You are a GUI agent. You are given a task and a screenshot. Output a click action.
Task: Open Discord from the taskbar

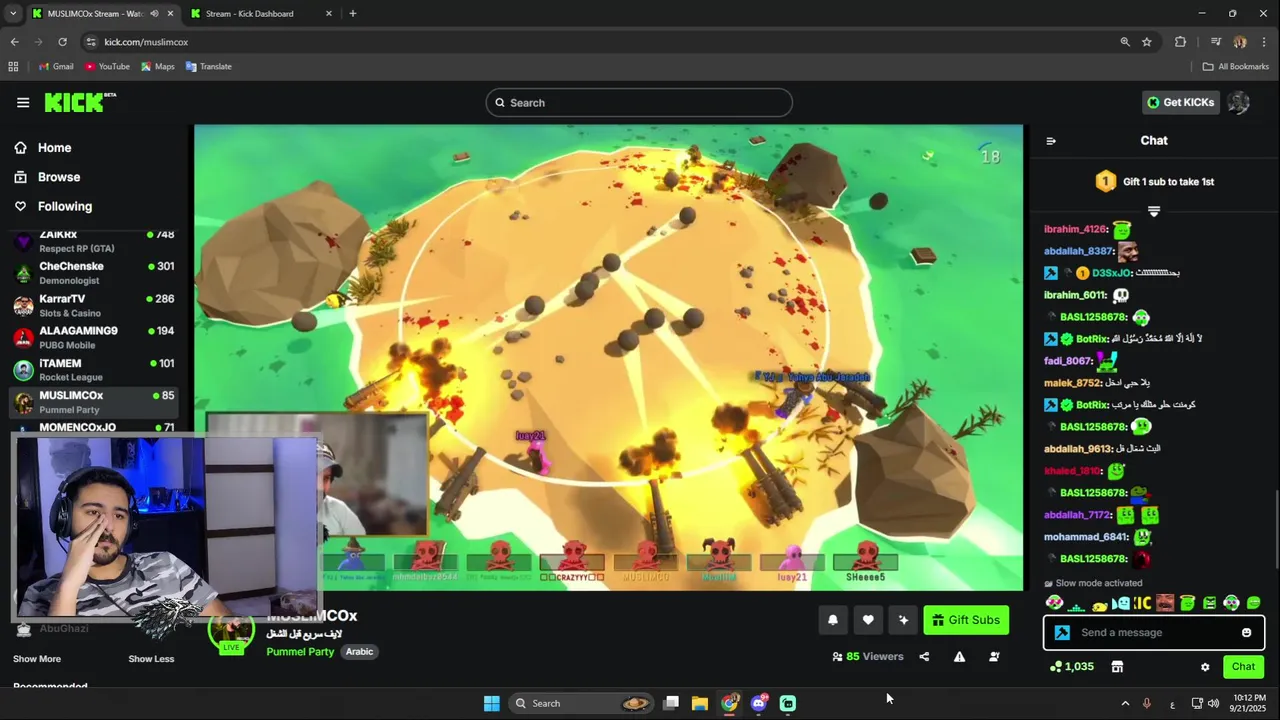tap(759, 704)
